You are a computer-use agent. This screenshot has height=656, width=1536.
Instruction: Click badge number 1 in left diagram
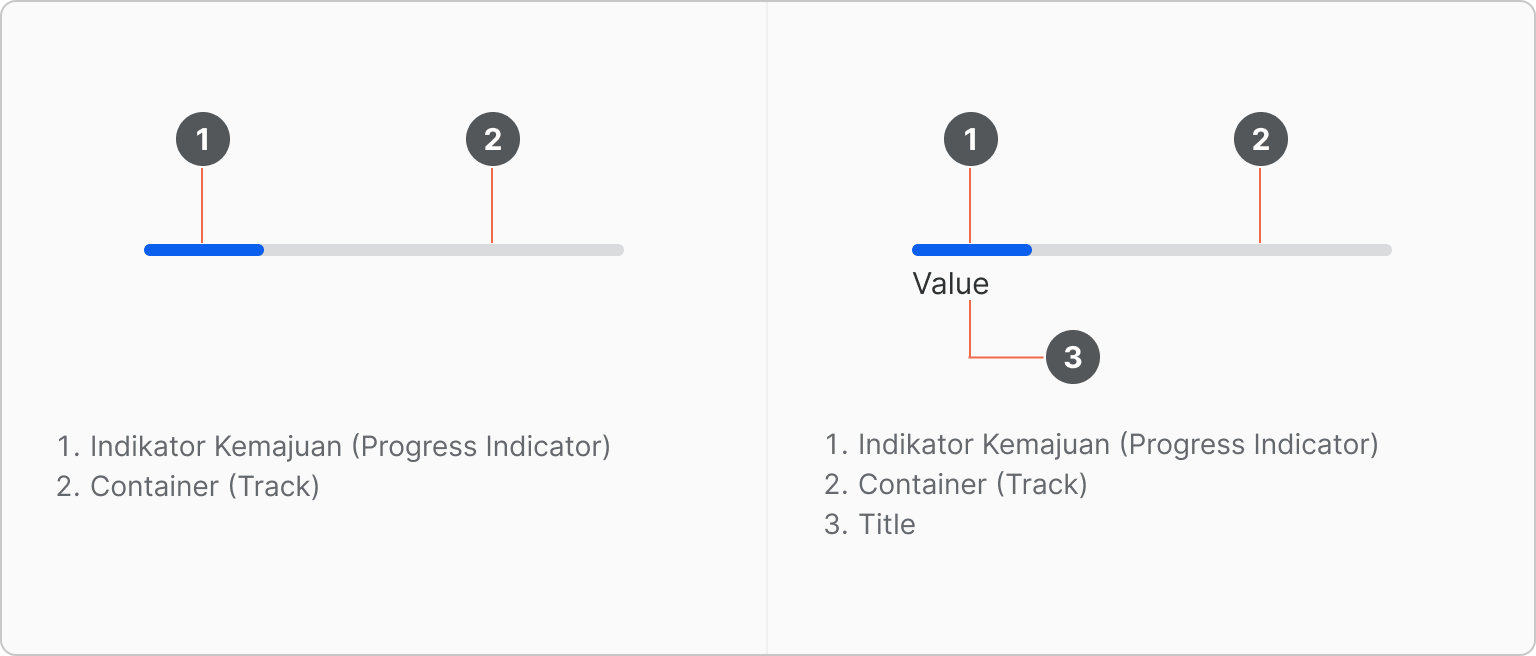[x=203, y=139]
